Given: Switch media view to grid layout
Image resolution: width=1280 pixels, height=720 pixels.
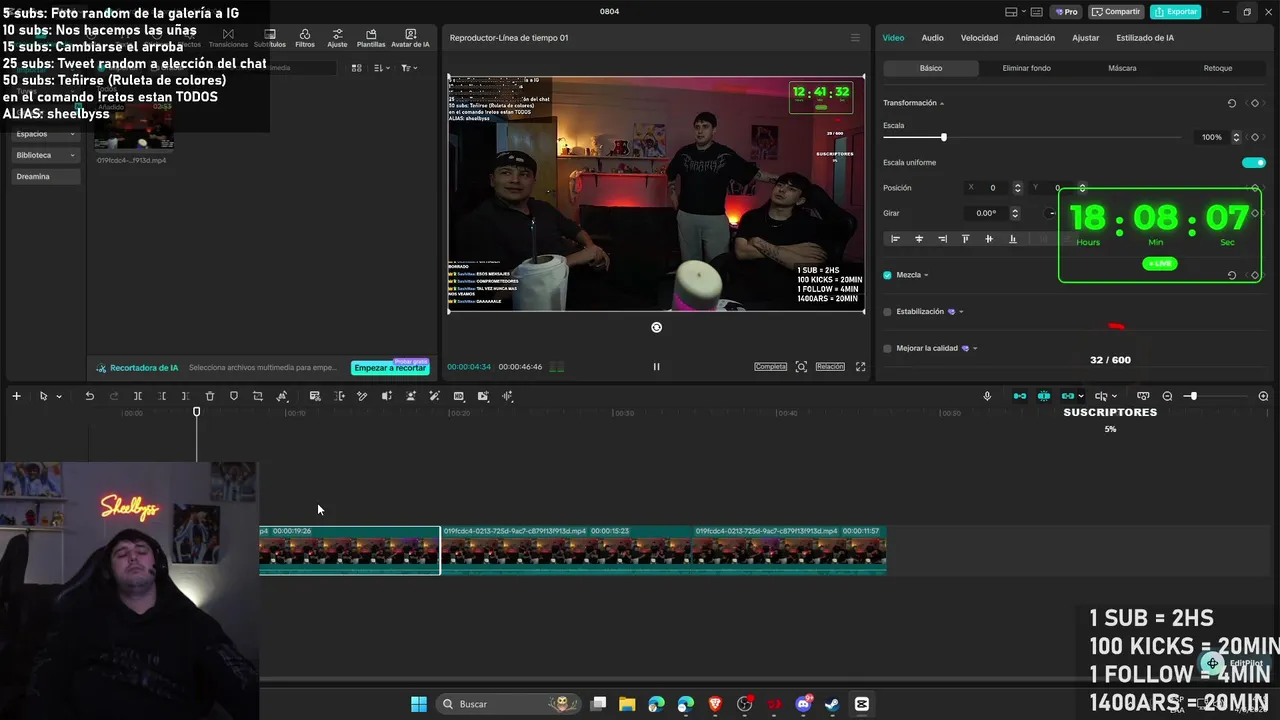Looking at the screenshot, I should 356,68.
